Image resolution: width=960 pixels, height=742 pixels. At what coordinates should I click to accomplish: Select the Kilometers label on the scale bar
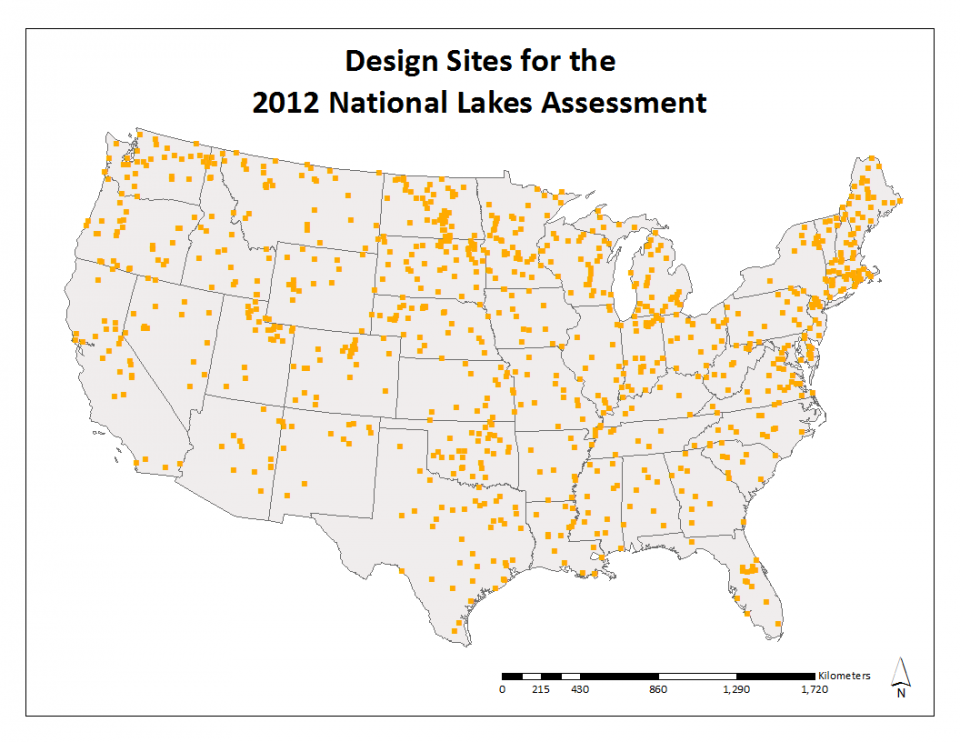(x=845, y=674)
